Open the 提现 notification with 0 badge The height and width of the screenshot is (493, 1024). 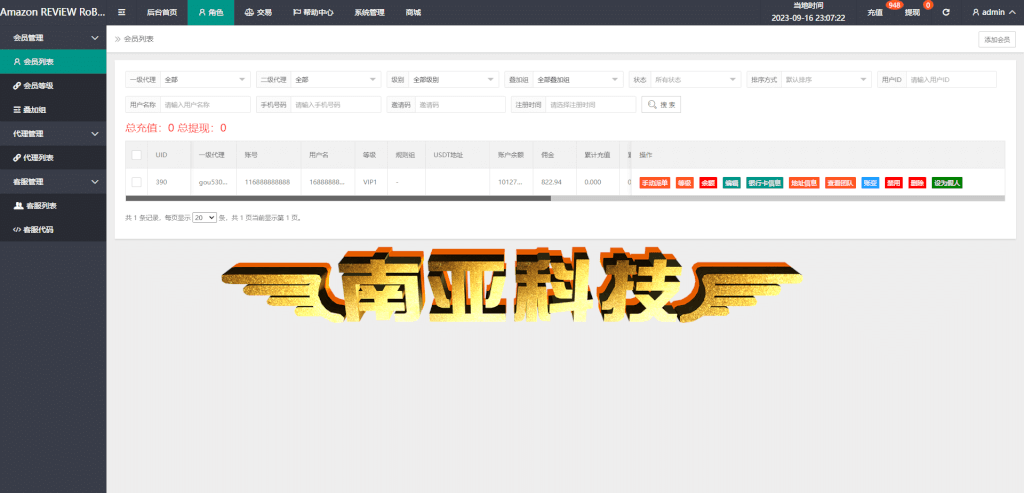click(912, 12)
